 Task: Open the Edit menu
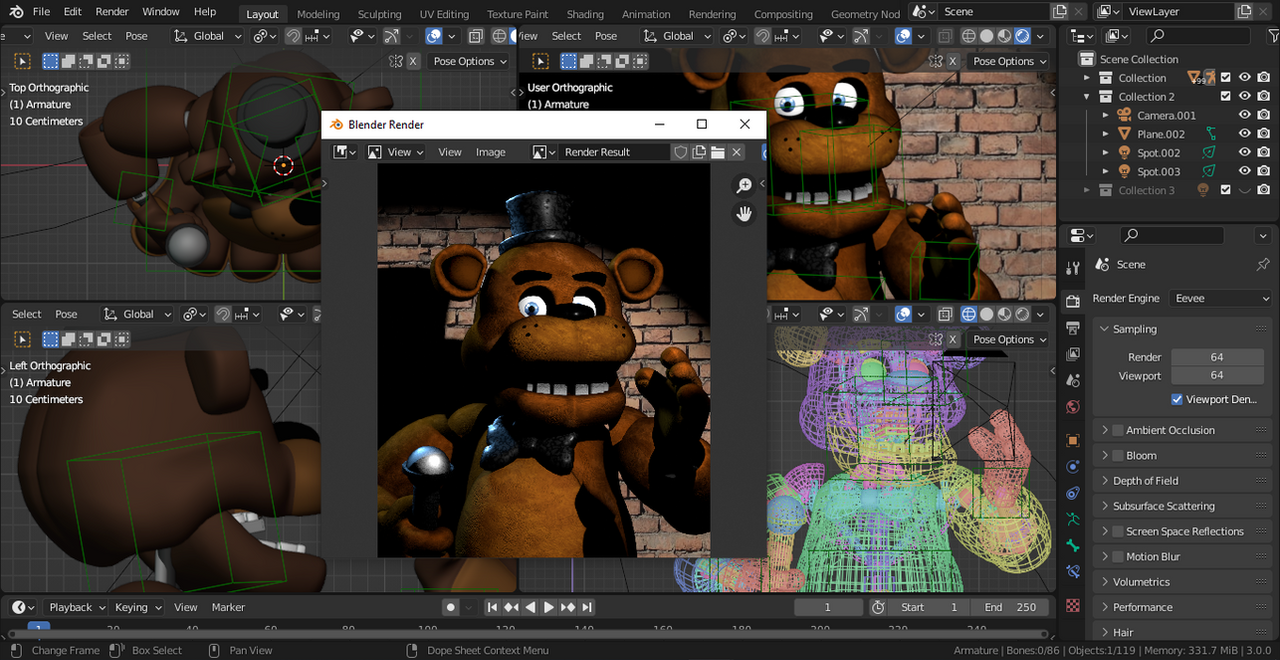pyautogui.click(x=73, y=12)
